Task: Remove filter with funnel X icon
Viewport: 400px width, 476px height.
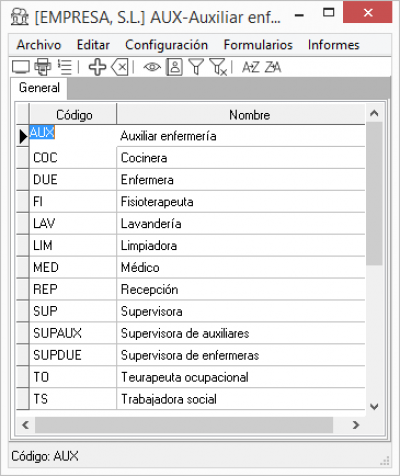Action: click(218, 67)
